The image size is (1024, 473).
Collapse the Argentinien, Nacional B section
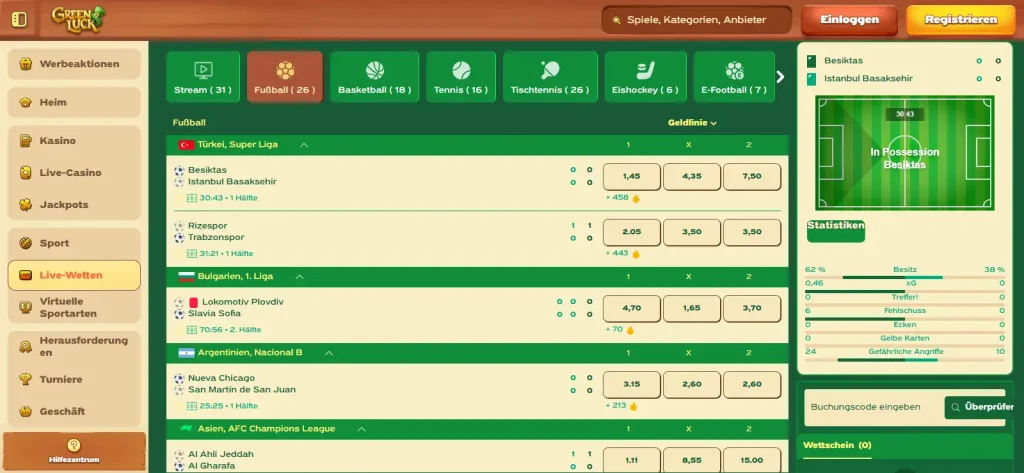point(329,353)
